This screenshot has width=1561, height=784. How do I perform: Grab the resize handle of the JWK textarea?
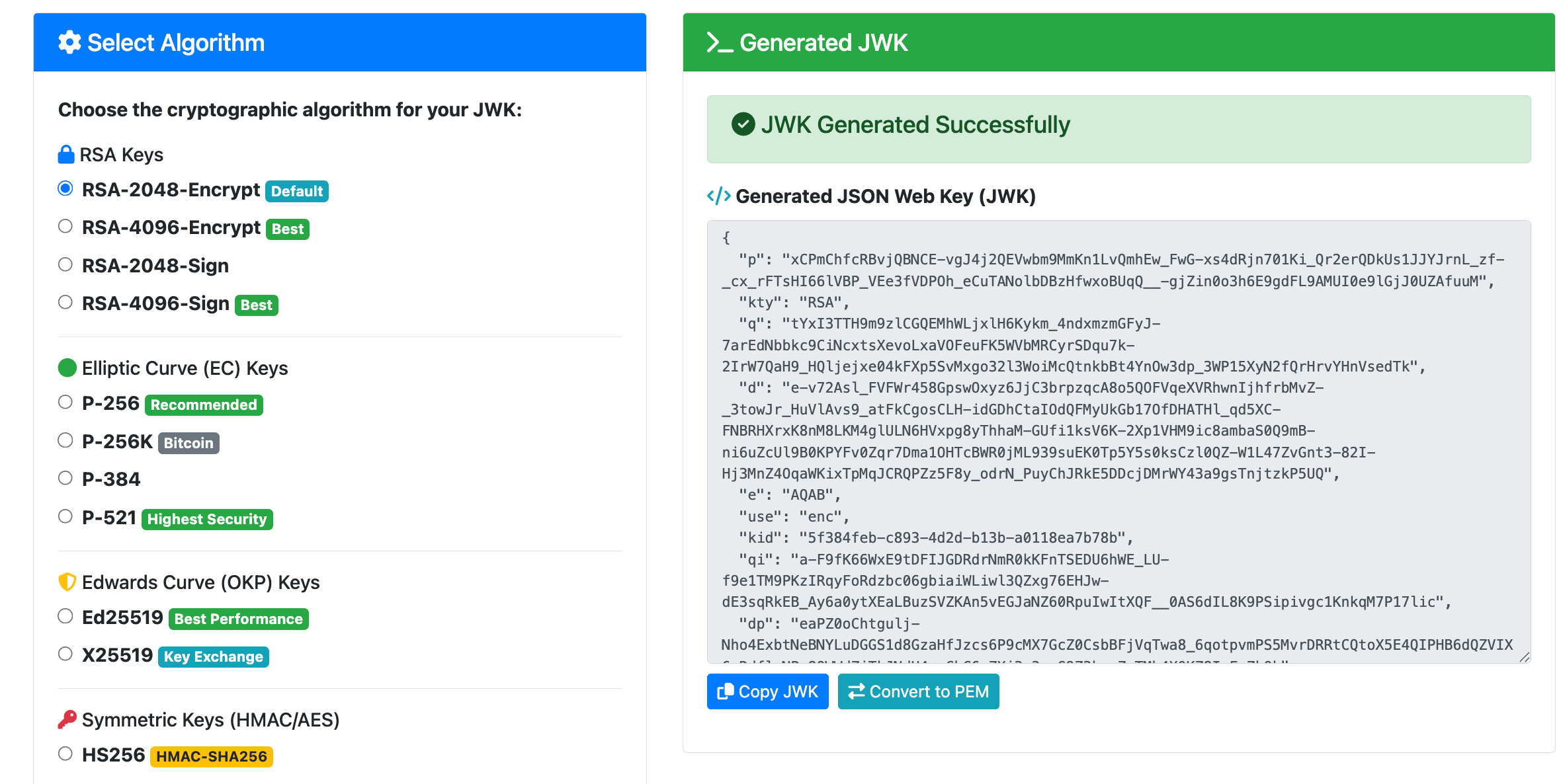coord(1524,656)
